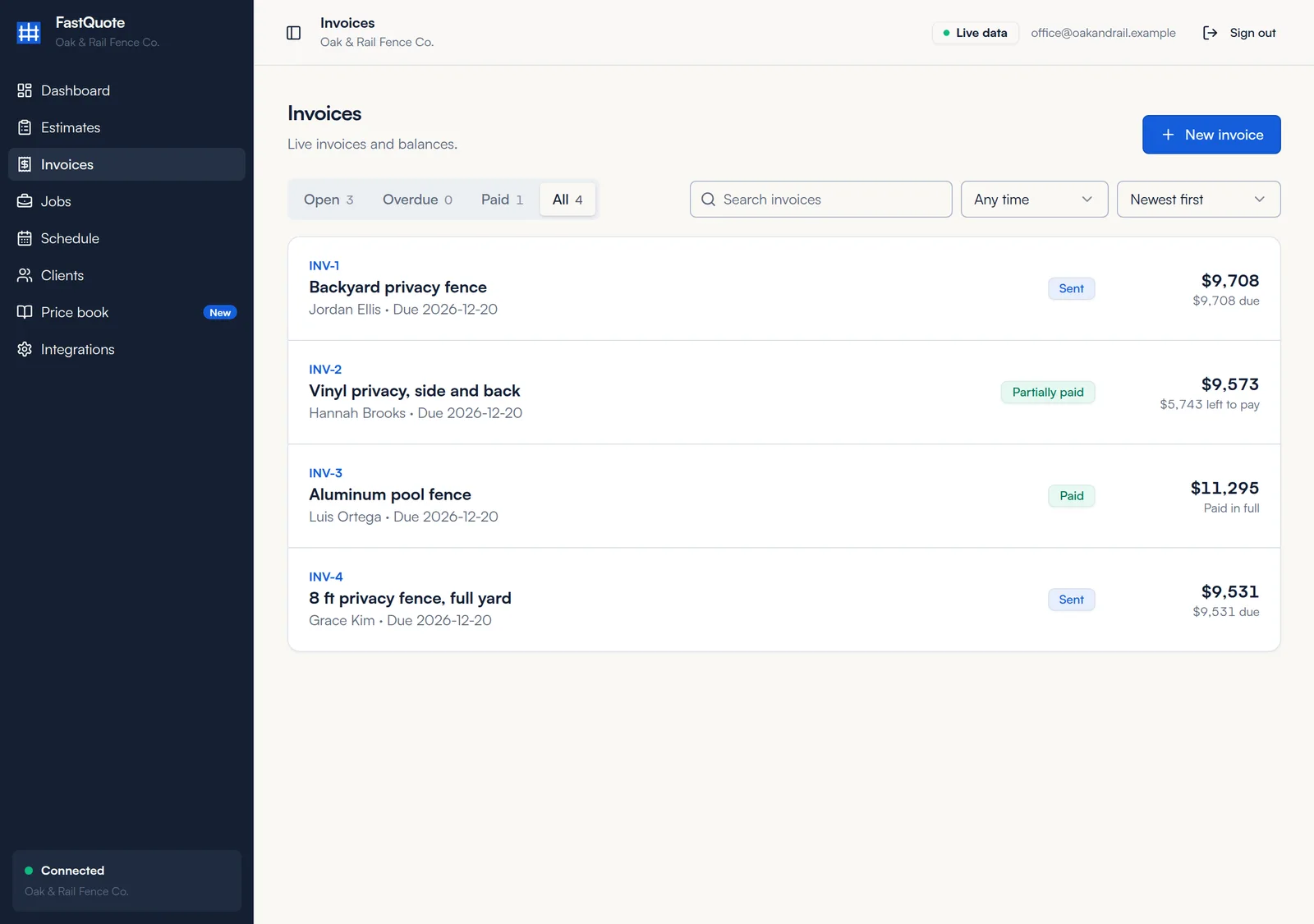Click the Paid in full text
Screen dimensions: 1314x924
click(1231, 508)
